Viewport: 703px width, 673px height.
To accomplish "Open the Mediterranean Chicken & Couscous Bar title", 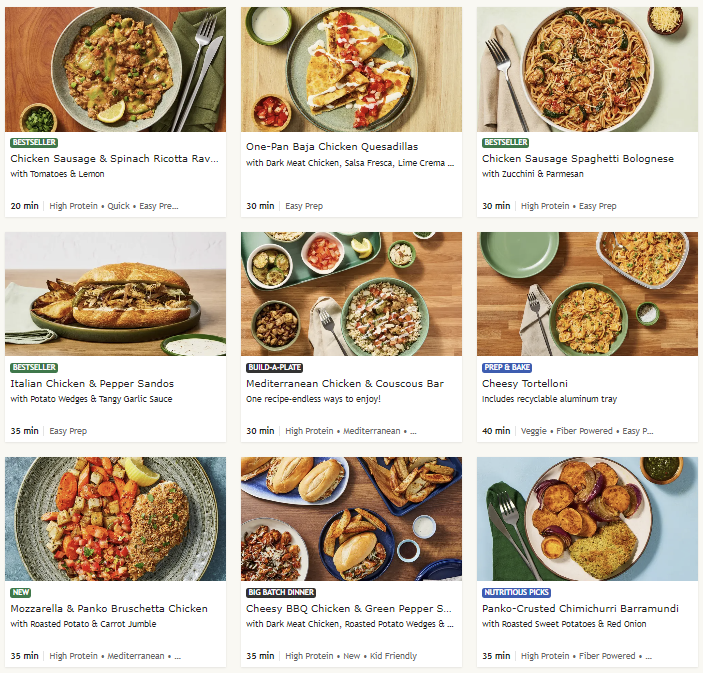I will point(347,384).
